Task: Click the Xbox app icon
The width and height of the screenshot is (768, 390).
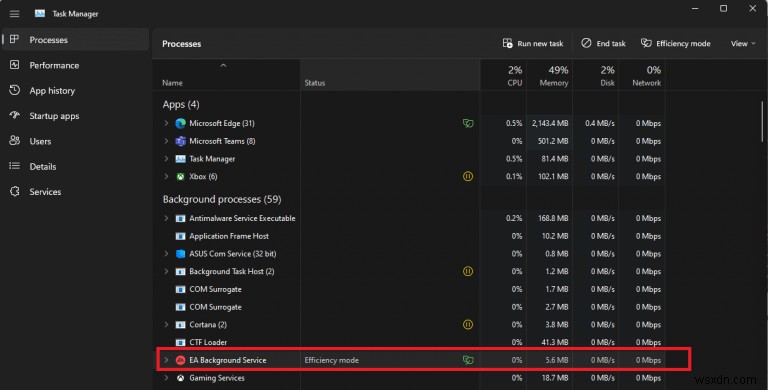Action: click(x=180, y=176)
